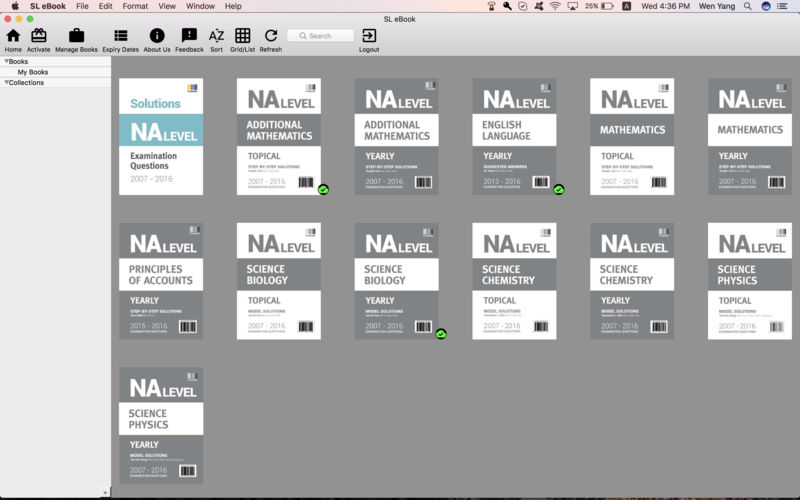Open Science Biology Topical book cover
The width and height of the screenshot is (800, 500).
point(279,281)
